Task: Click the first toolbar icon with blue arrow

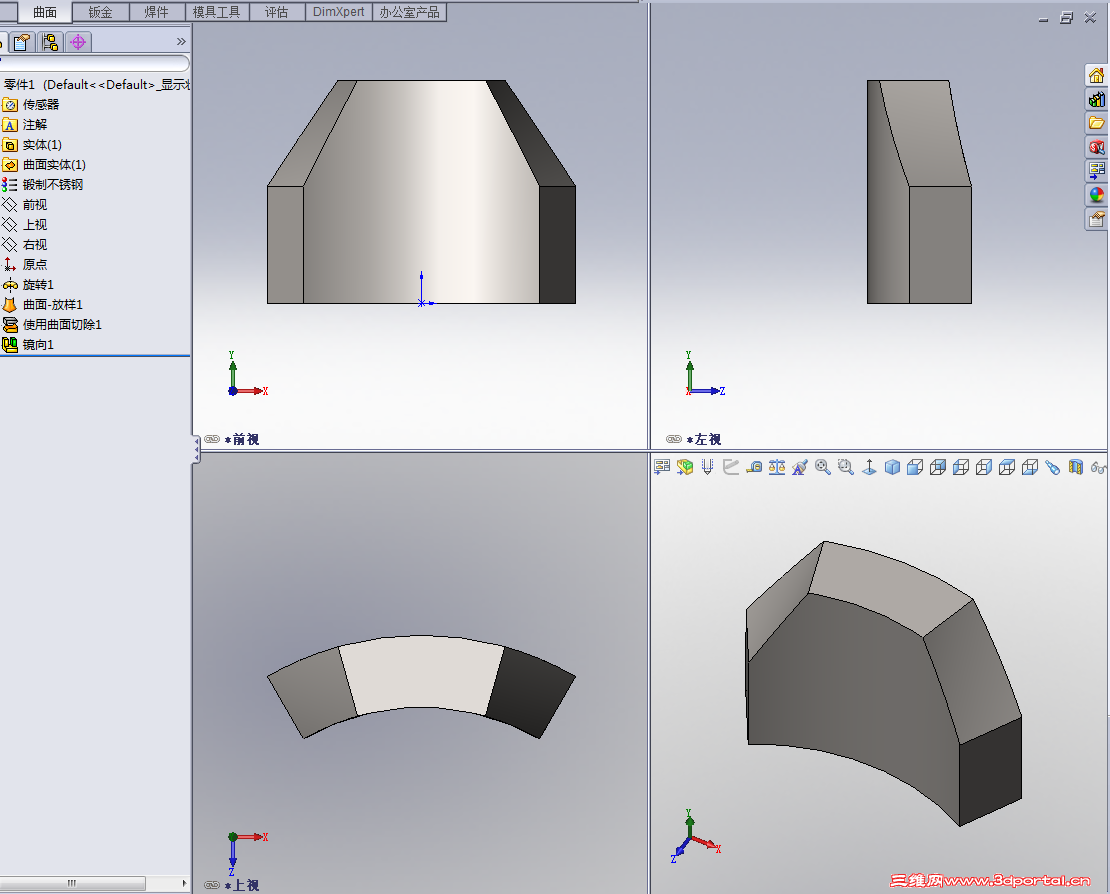Action: tap(662, 467)
